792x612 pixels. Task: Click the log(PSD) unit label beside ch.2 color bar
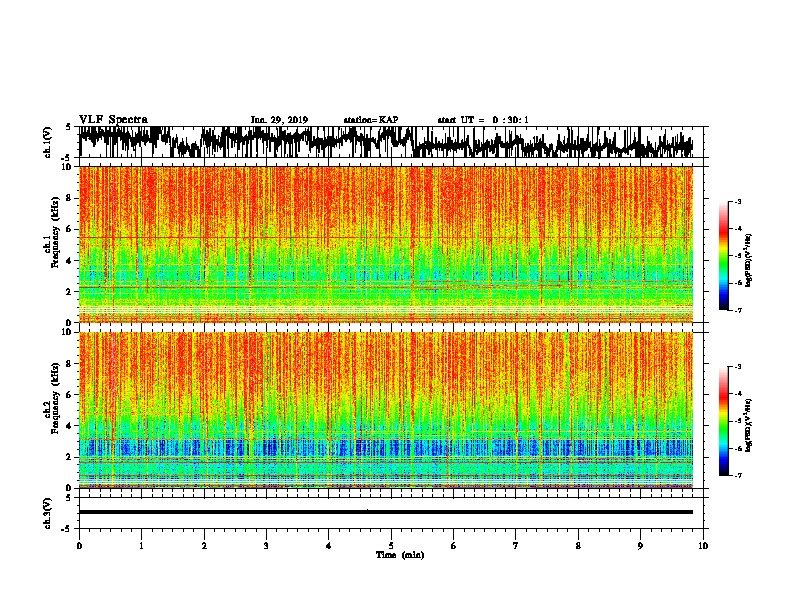tap(749, 425)
